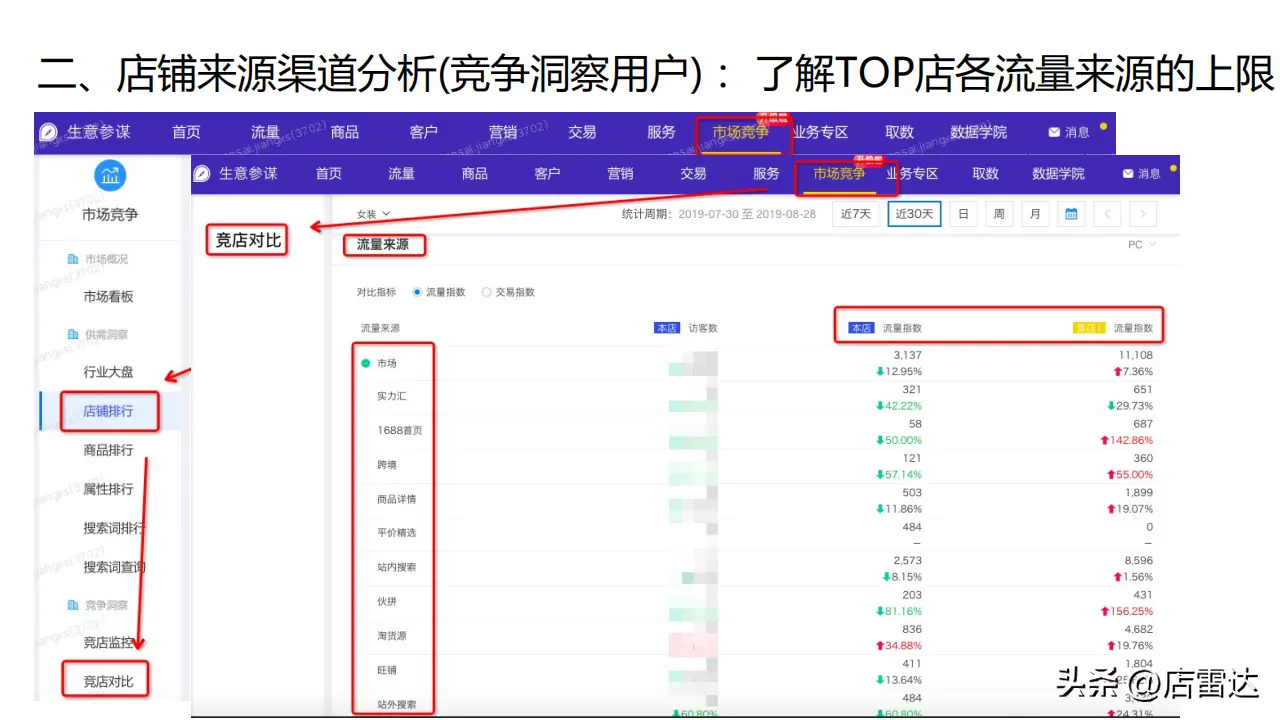Click the 市场概况 section icon in sidebar
The image size is (1280, 720).
coord(73,259)
